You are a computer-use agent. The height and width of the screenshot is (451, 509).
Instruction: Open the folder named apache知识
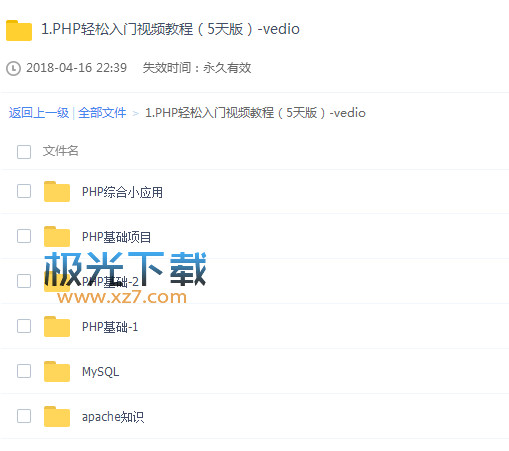pyautogui.click(x=113, y=417)
